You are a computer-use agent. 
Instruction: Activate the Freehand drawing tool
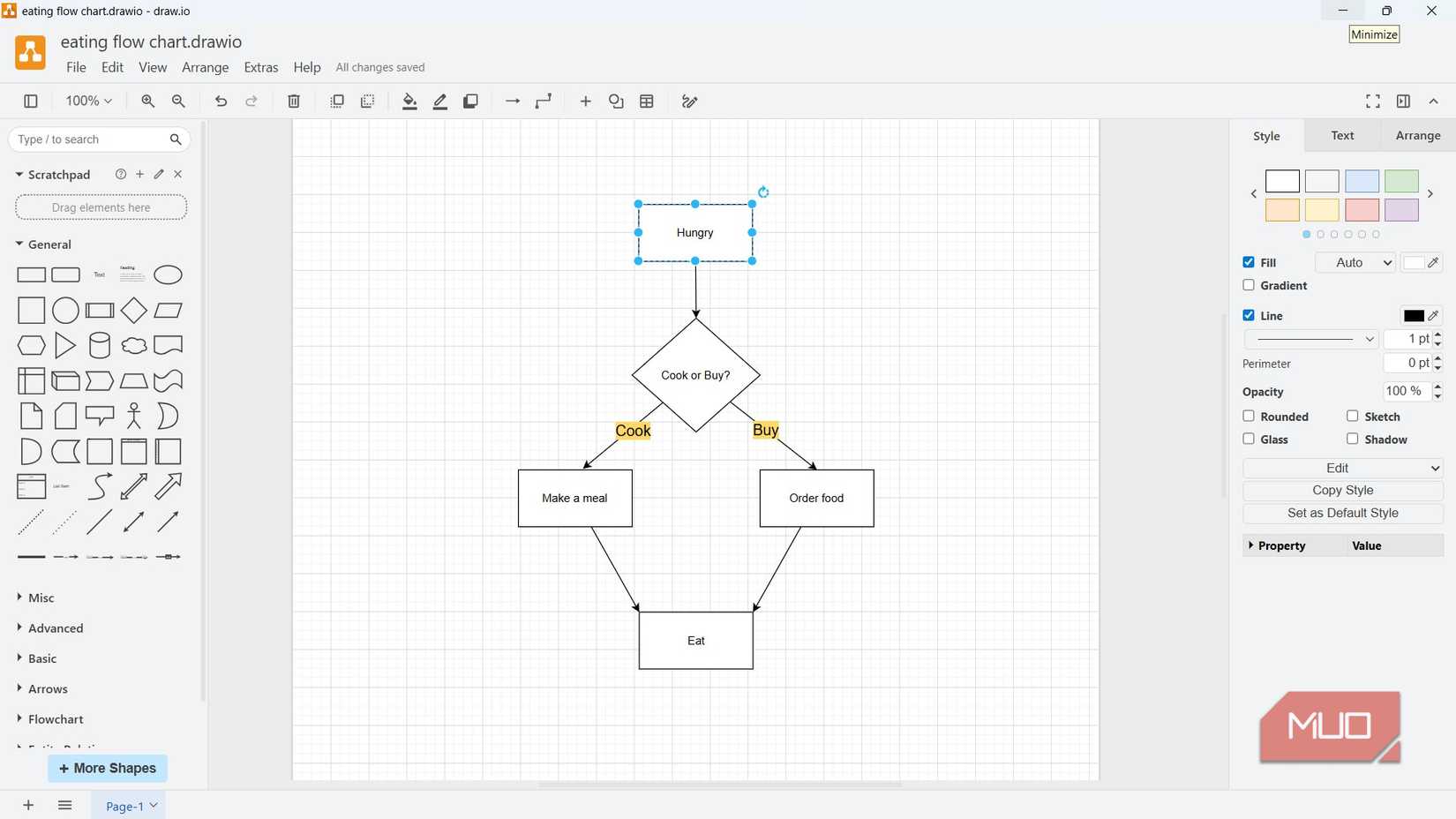tap(689, 101)
